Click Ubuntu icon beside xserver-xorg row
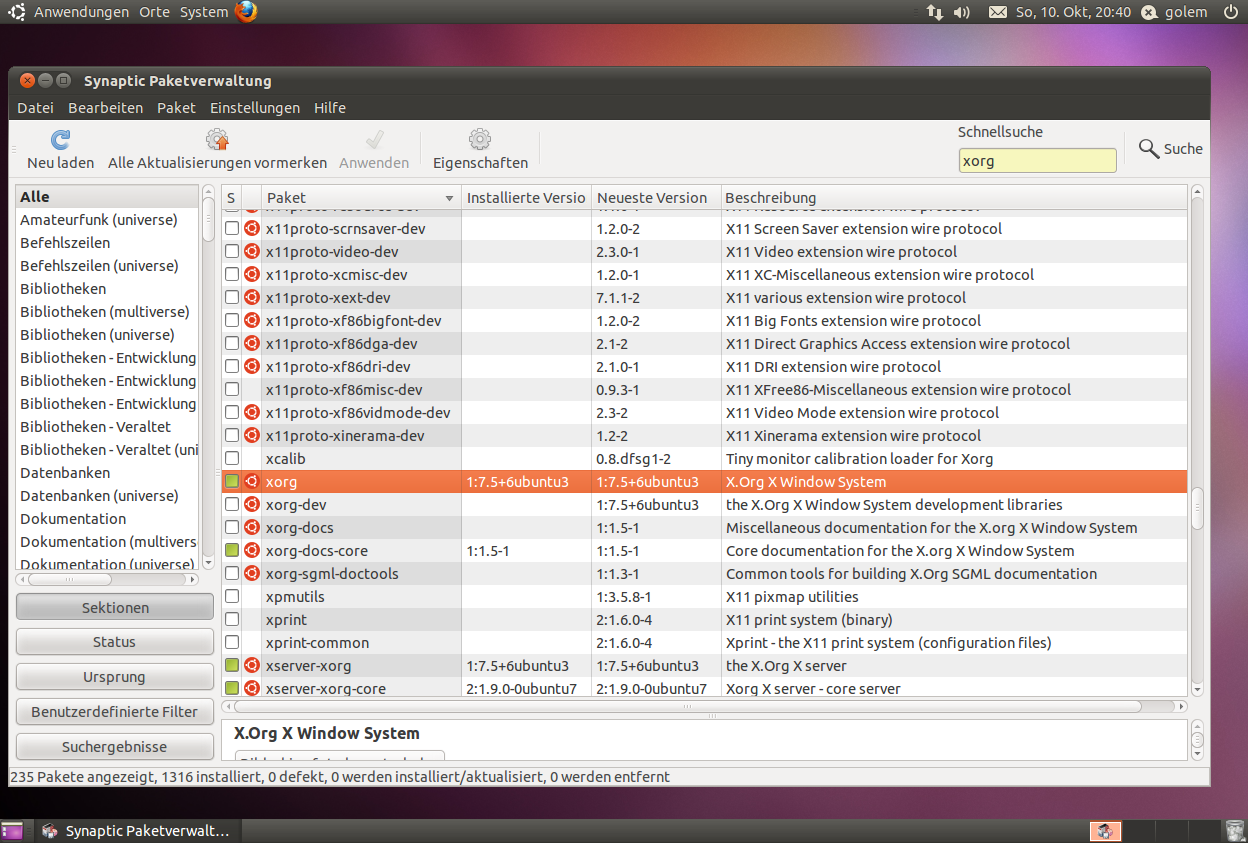This screenshot has height=843, width=1248. point(252,666)
